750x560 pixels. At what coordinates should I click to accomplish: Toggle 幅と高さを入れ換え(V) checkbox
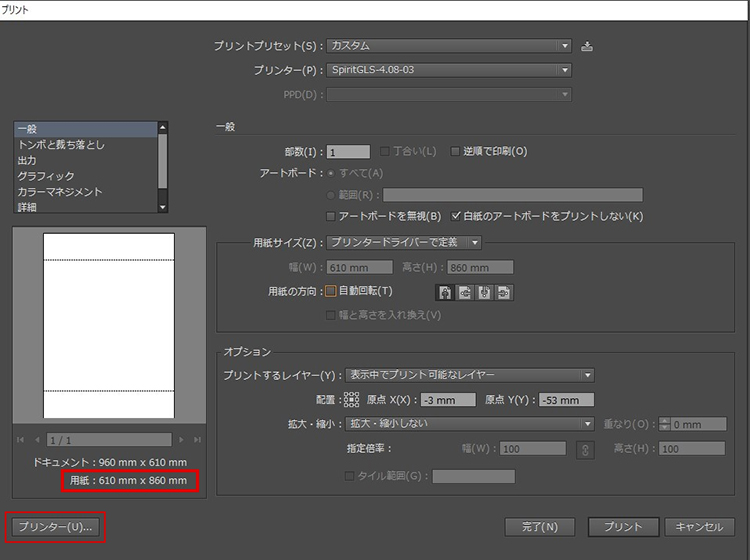point(331,315)
